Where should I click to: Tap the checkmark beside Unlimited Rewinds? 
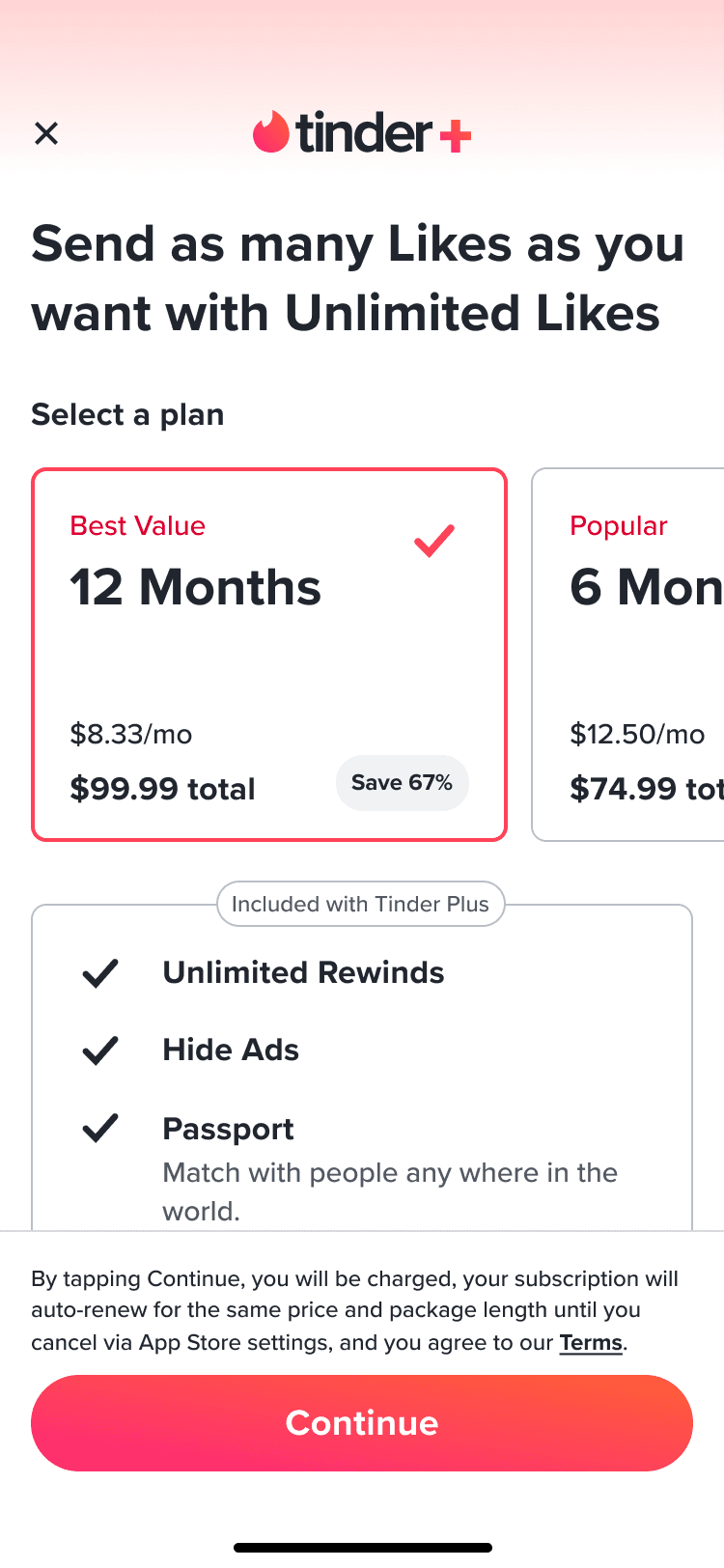point(100,973)
